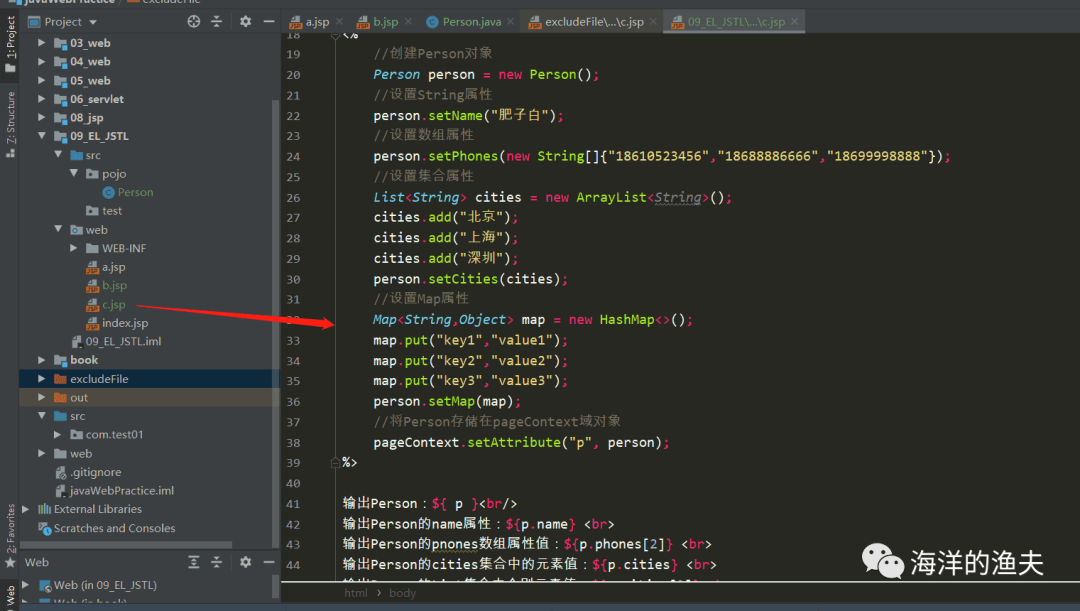
Task: Click the collapse all icon in Project panel
Action: tap(216, 21)
